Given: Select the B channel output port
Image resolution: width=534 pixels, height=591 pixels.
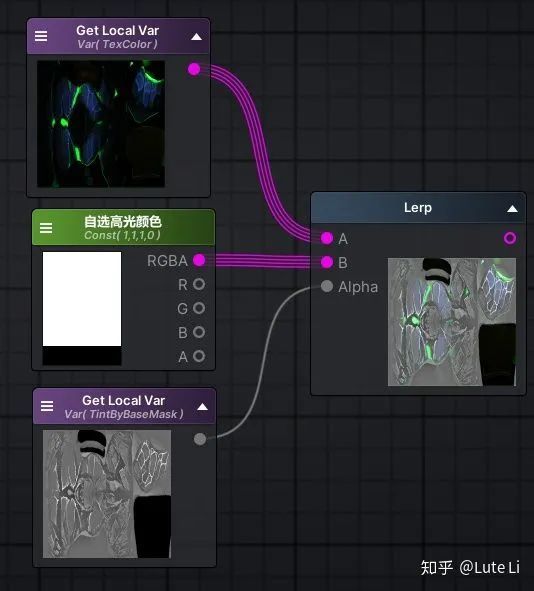Looking at the screenshot, I should point(199,332).
